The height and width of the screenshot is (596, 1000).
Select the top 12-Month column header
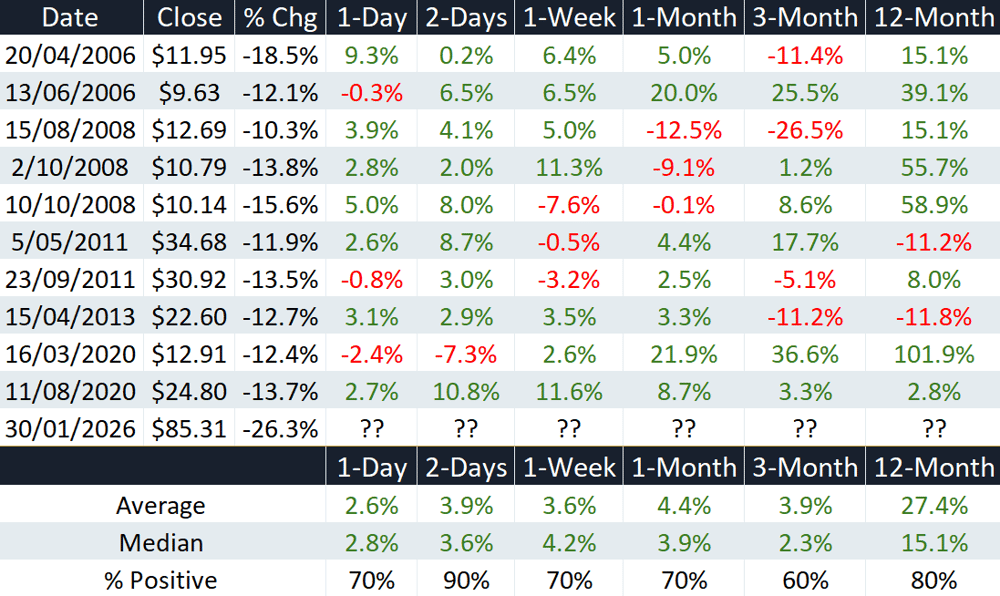(x=933, y=17)
